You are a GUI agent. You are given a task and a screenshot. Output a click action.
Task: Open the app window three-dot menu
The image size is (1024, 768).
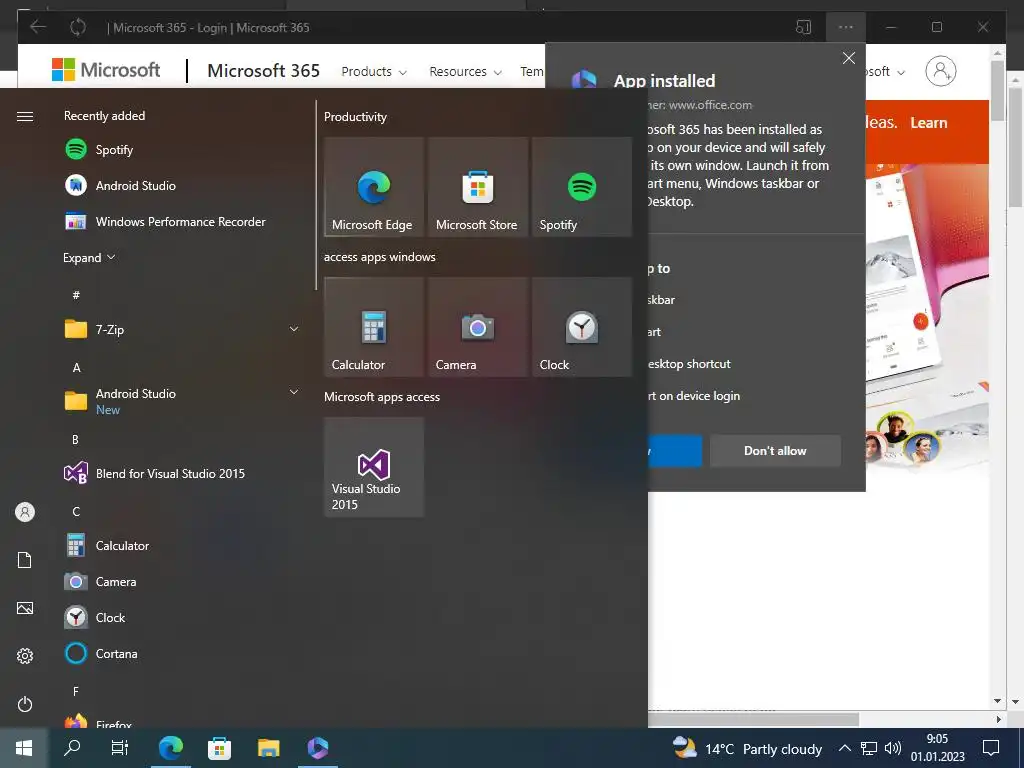click(846, 27)
